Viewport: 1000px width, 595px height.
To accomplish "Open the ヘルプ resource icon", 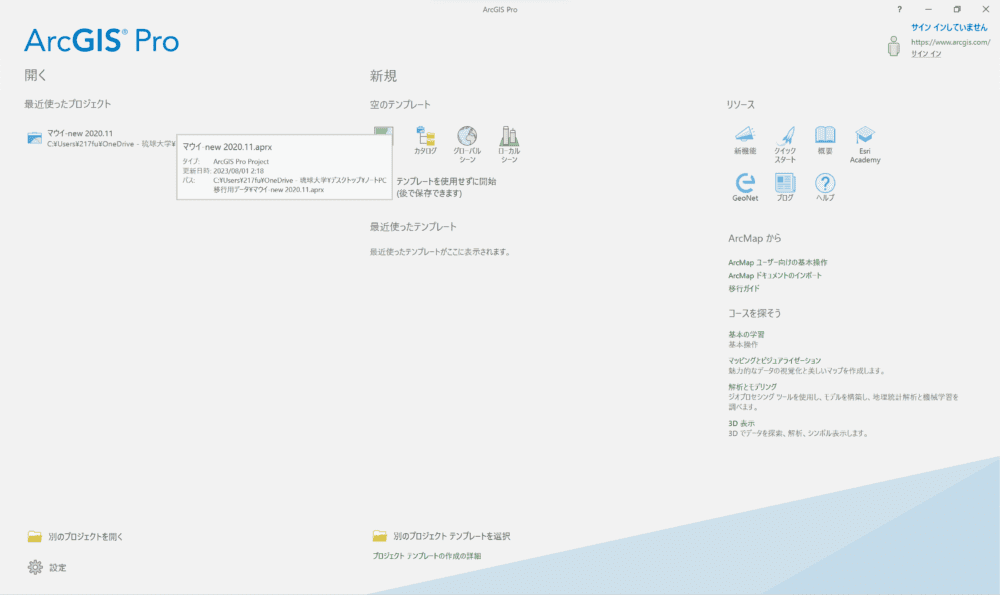I will coord(825,183).
